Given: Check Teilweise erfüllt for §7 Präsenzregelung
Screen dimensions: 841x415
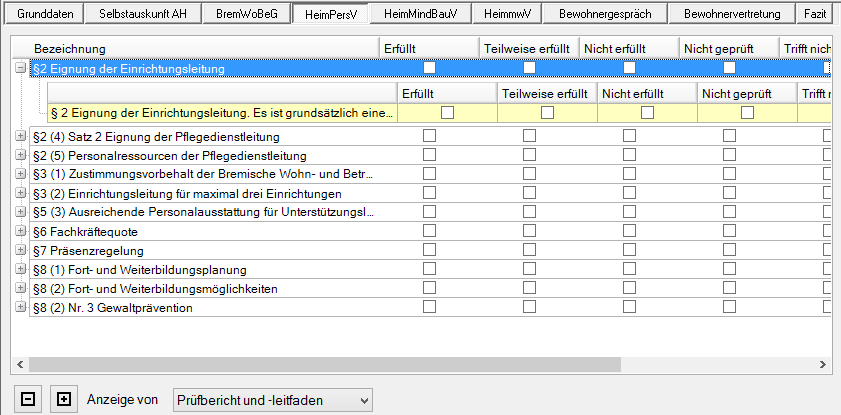Looking at the screenshot, I should tap(529, 250).
